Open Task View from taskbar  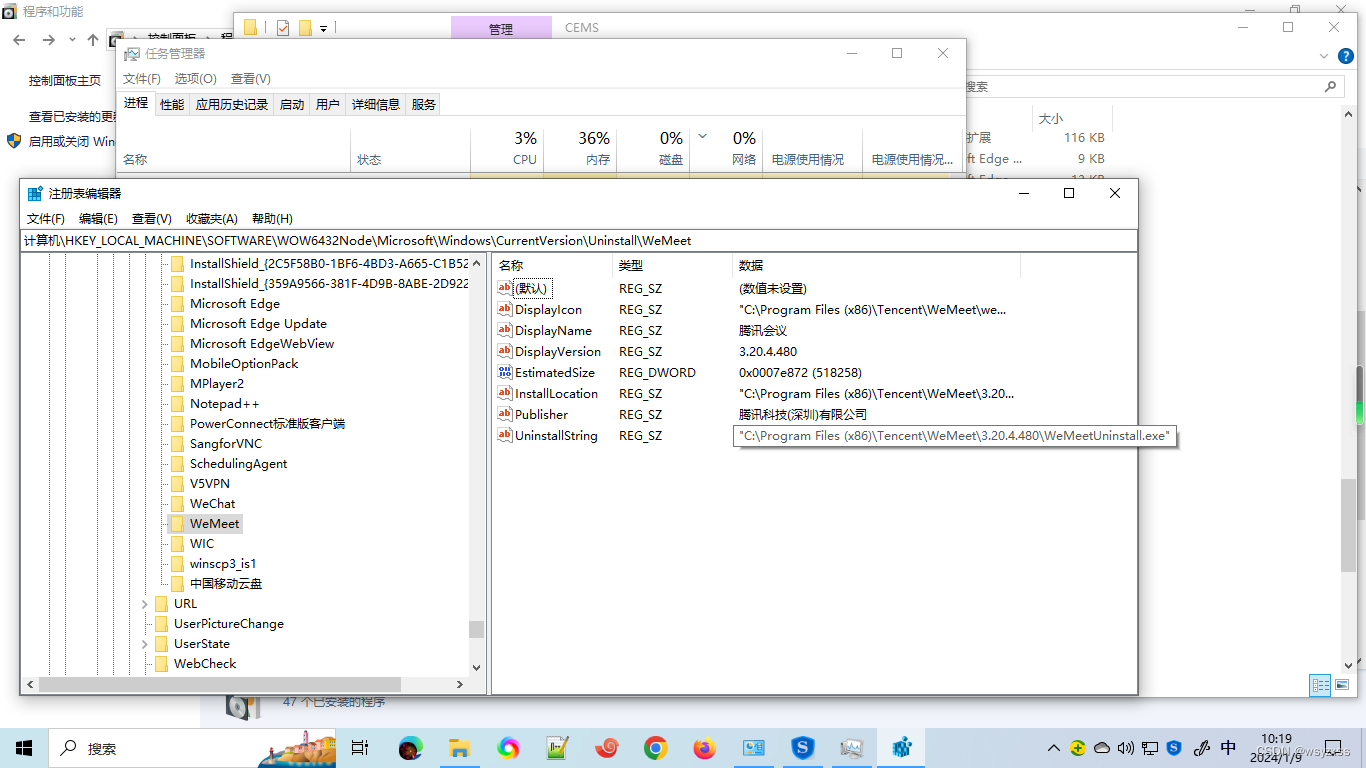pyautogui.click(x=361, y=748)
